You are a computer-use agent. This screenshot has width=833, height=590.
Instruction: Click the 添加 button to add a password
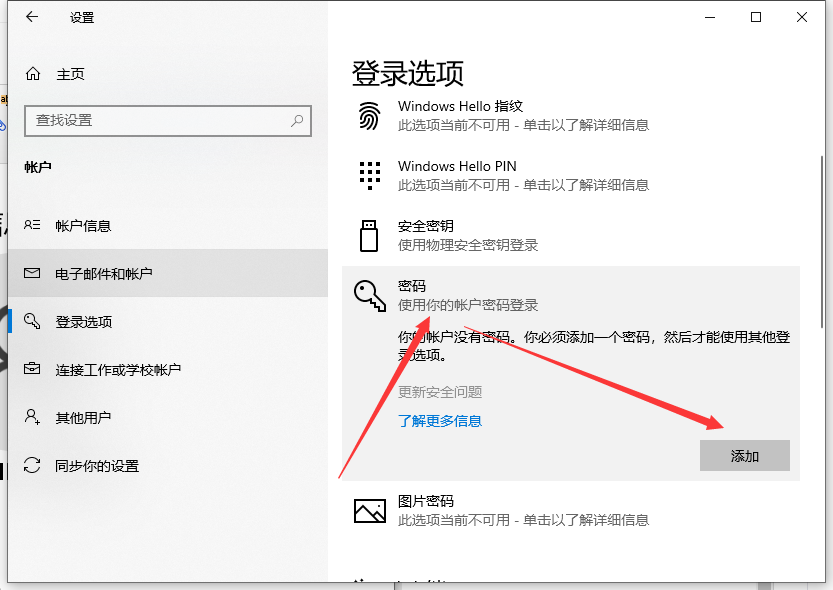pos(744,455)
